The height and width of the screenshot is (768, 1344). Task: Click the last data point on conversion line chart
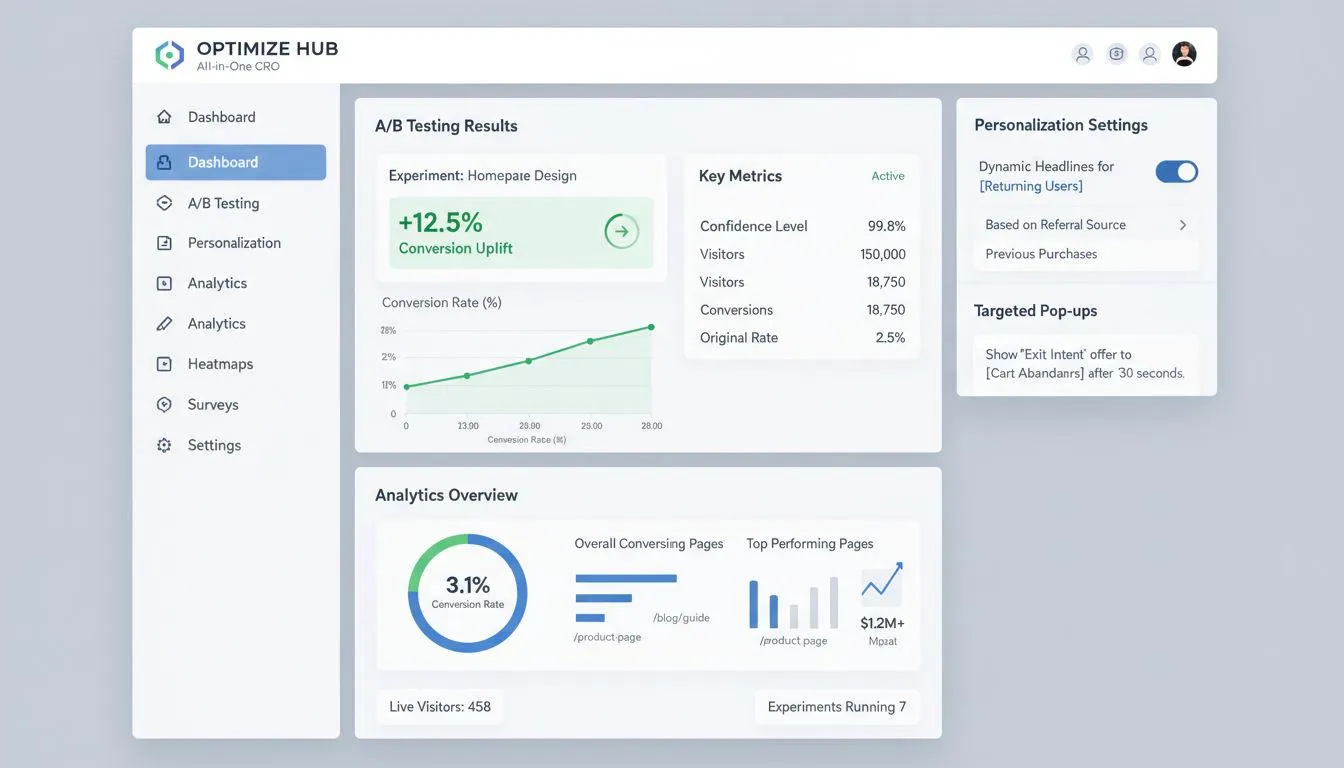pos(651,327)
